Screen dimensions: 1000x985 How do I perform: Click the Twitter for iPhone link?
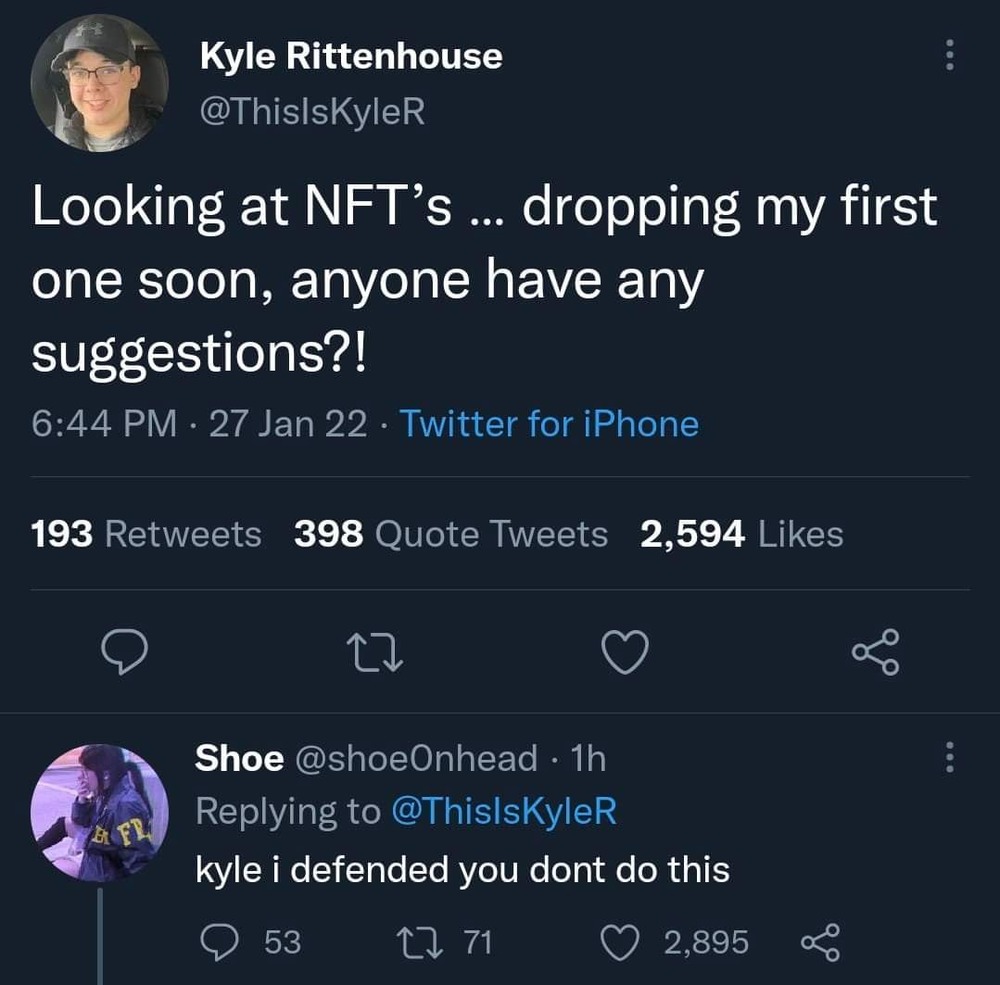pyautogui.click(x=549, y=424)
